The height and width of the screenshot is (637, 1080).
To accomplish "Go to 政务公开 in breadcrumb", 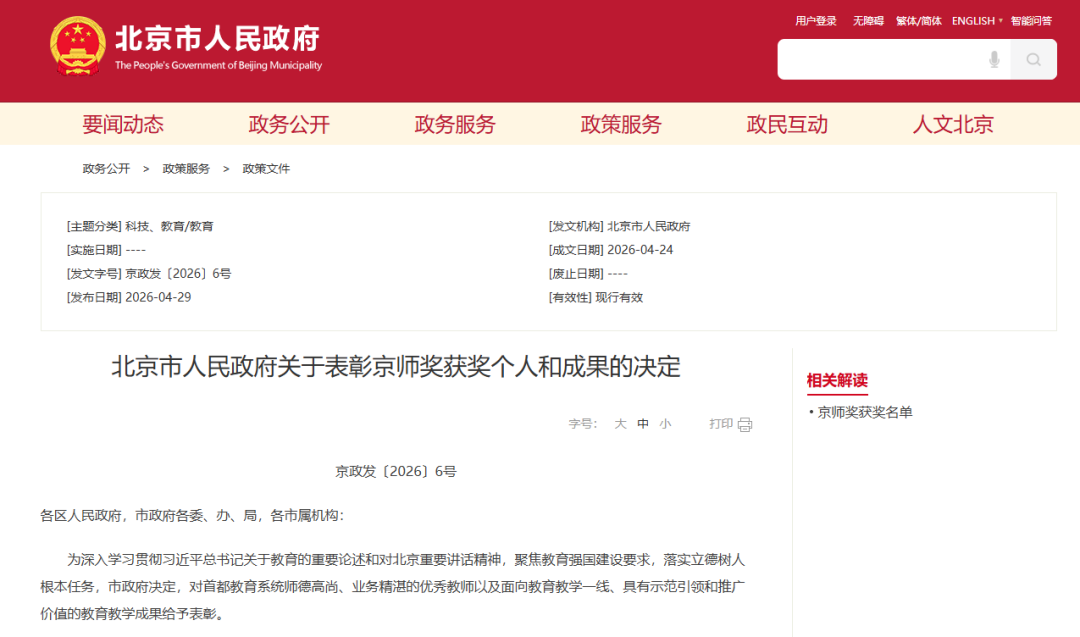I will [x=106, y=169].
